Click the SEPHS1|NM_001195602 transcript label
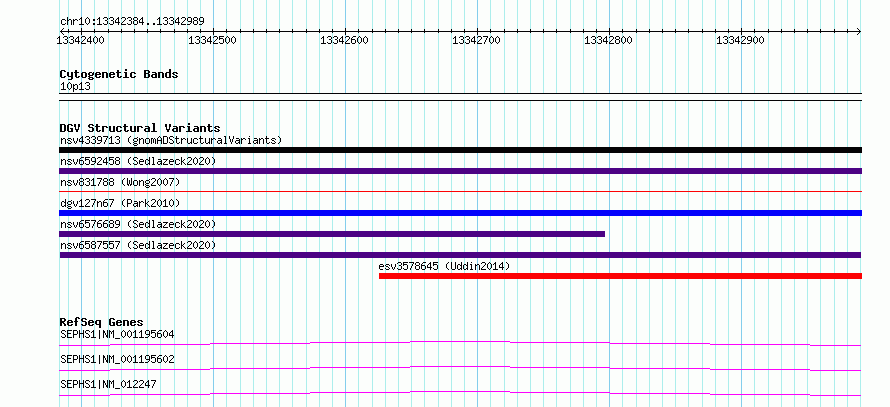 117,359
